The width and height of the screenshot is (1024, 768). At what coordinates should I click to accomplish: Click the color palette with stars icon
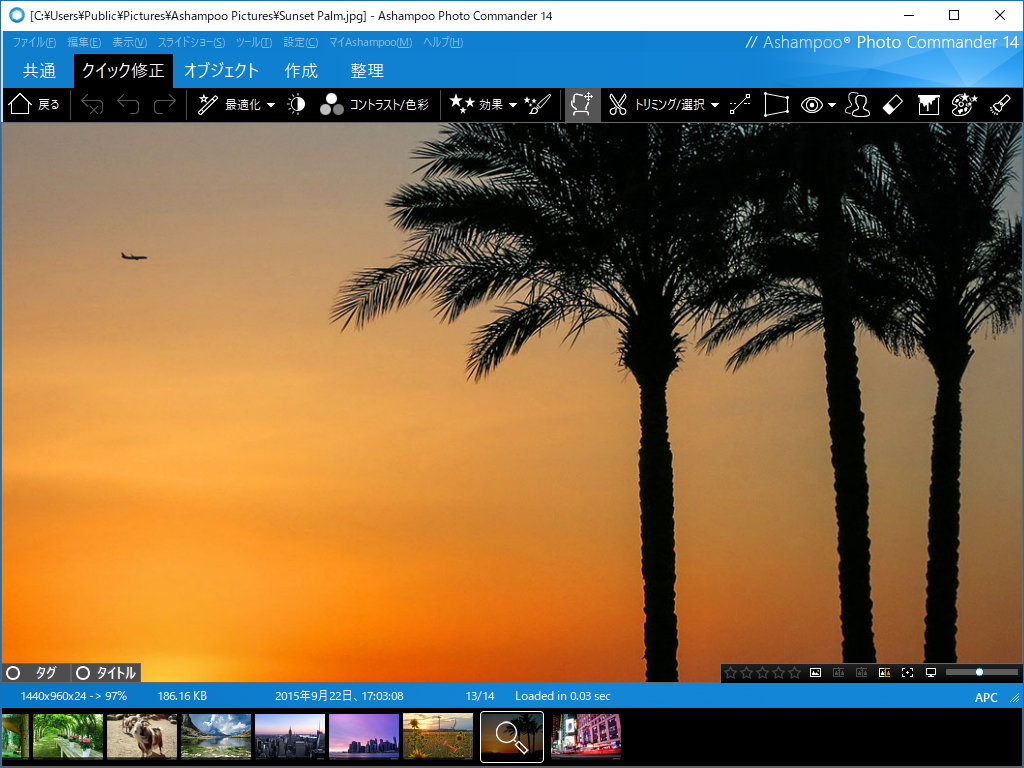pyautogui.click(x=964, y=104)
